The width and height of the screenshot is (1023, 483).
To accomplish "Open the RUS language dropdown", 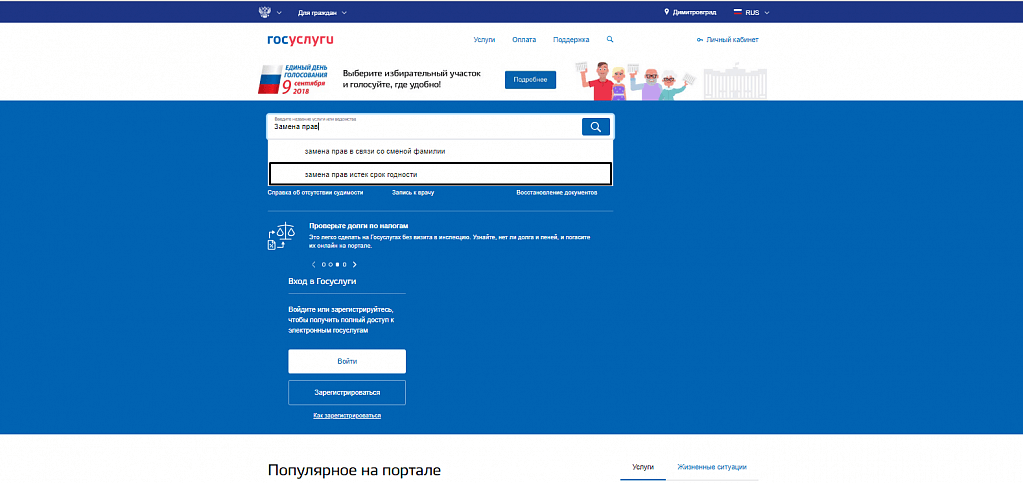I will tap(757, 12).
